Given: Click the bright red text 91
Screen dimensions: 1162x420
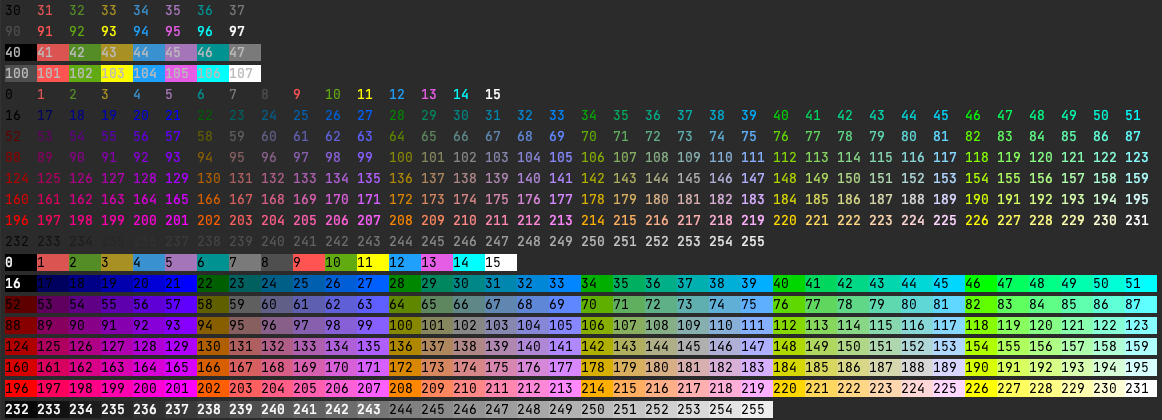Looking at the screenshot, I should click(x=45, y=32).
